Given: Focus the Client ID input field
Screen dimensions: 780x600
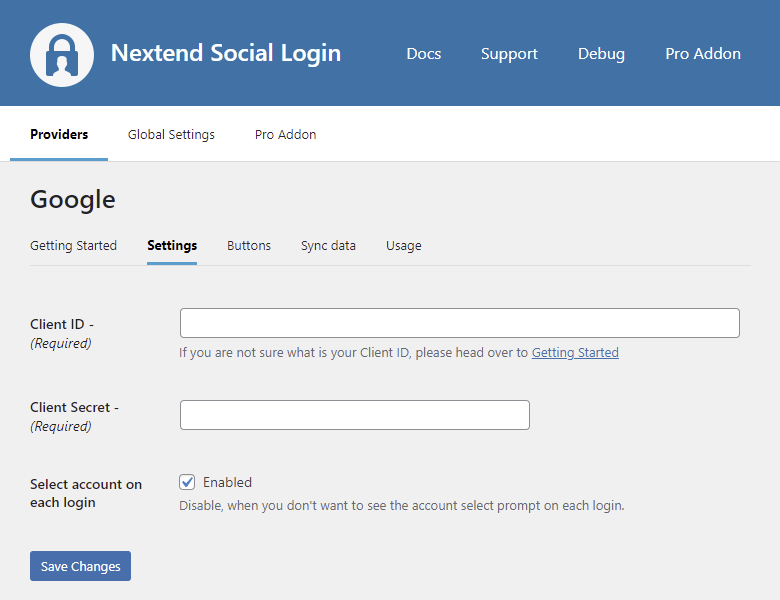Looking at the screenshot, I should click(459, 323).
